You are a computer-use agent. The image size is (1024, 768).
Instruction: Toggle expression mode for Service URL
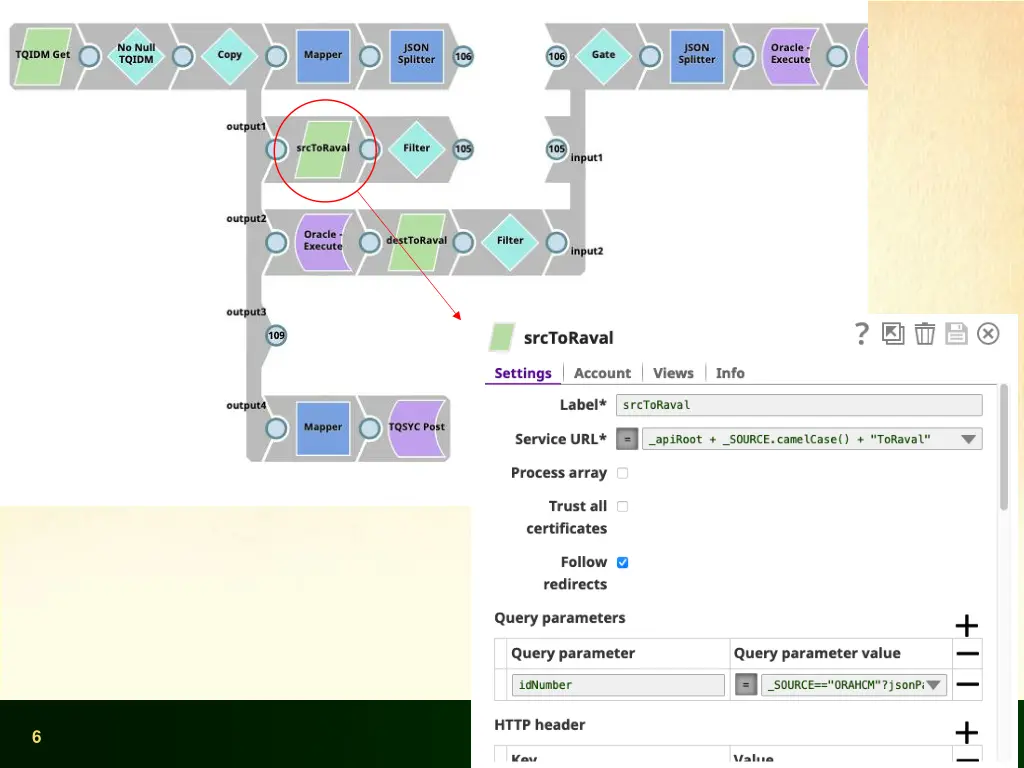627,439
